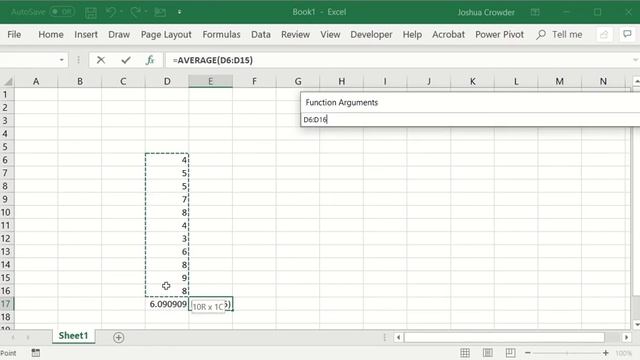Confirm formula with the checkmark icon

tap(126, 60)
